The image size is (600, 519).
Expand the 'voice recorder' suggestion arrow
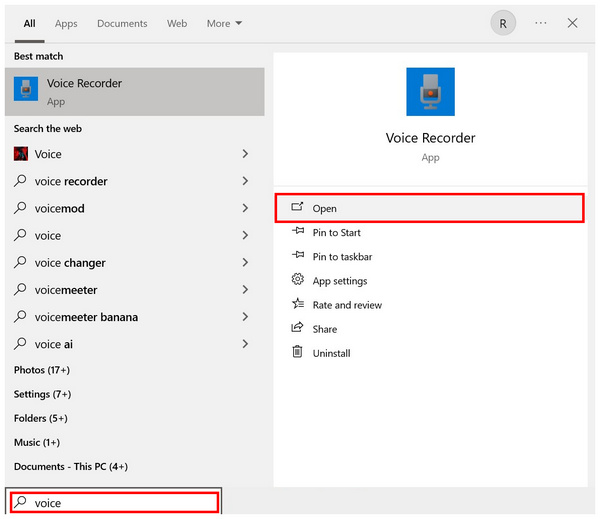[x=245, y=181]
